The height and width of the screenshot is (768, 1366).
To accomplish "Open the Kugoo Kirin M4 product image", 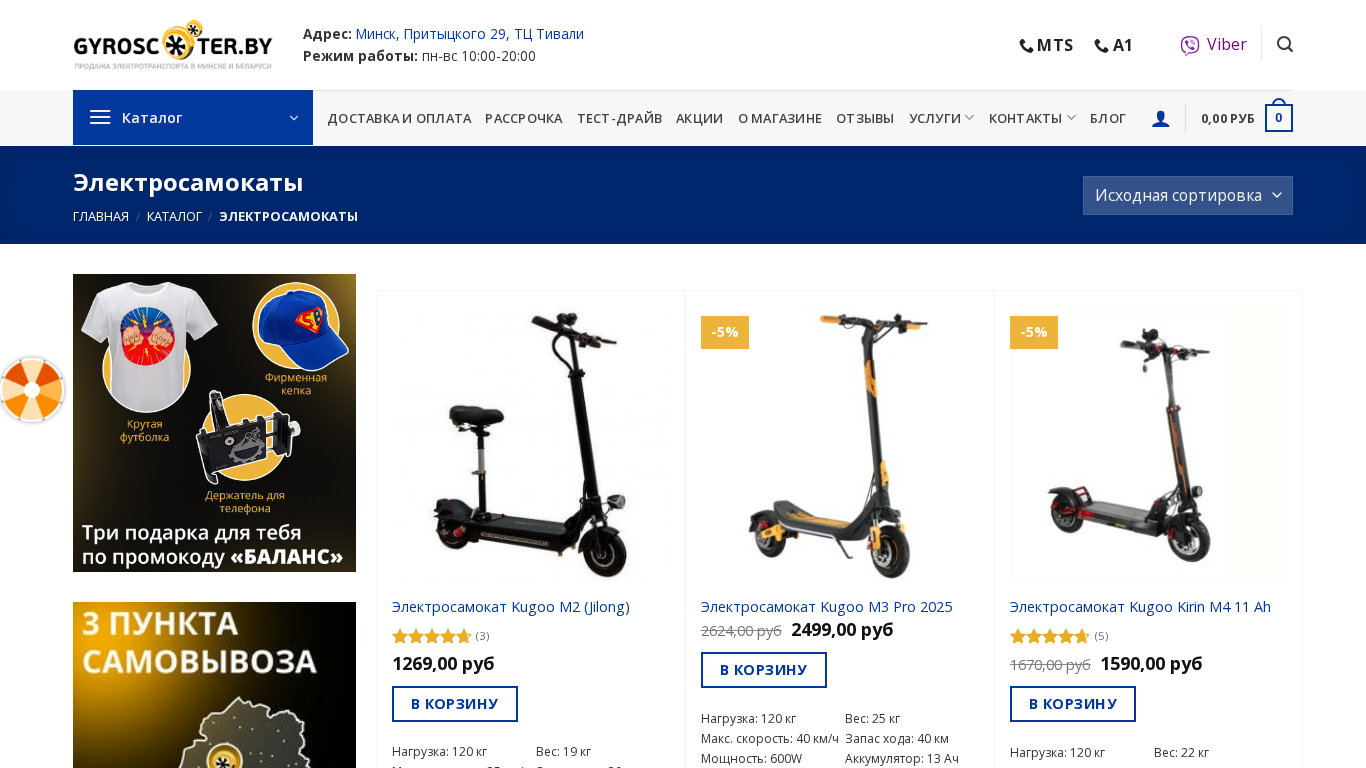I will 1148,445.
